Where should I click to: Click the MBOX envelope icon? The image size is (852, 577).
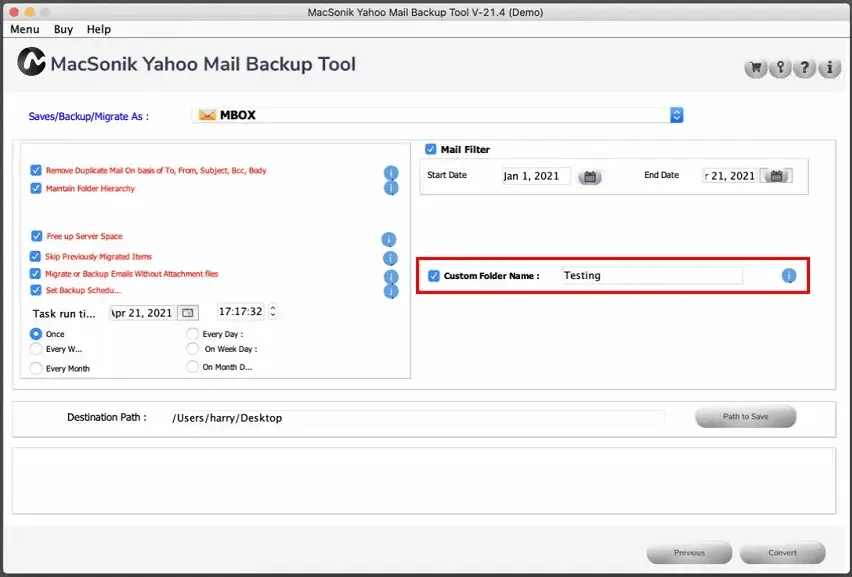click(207, 115)
